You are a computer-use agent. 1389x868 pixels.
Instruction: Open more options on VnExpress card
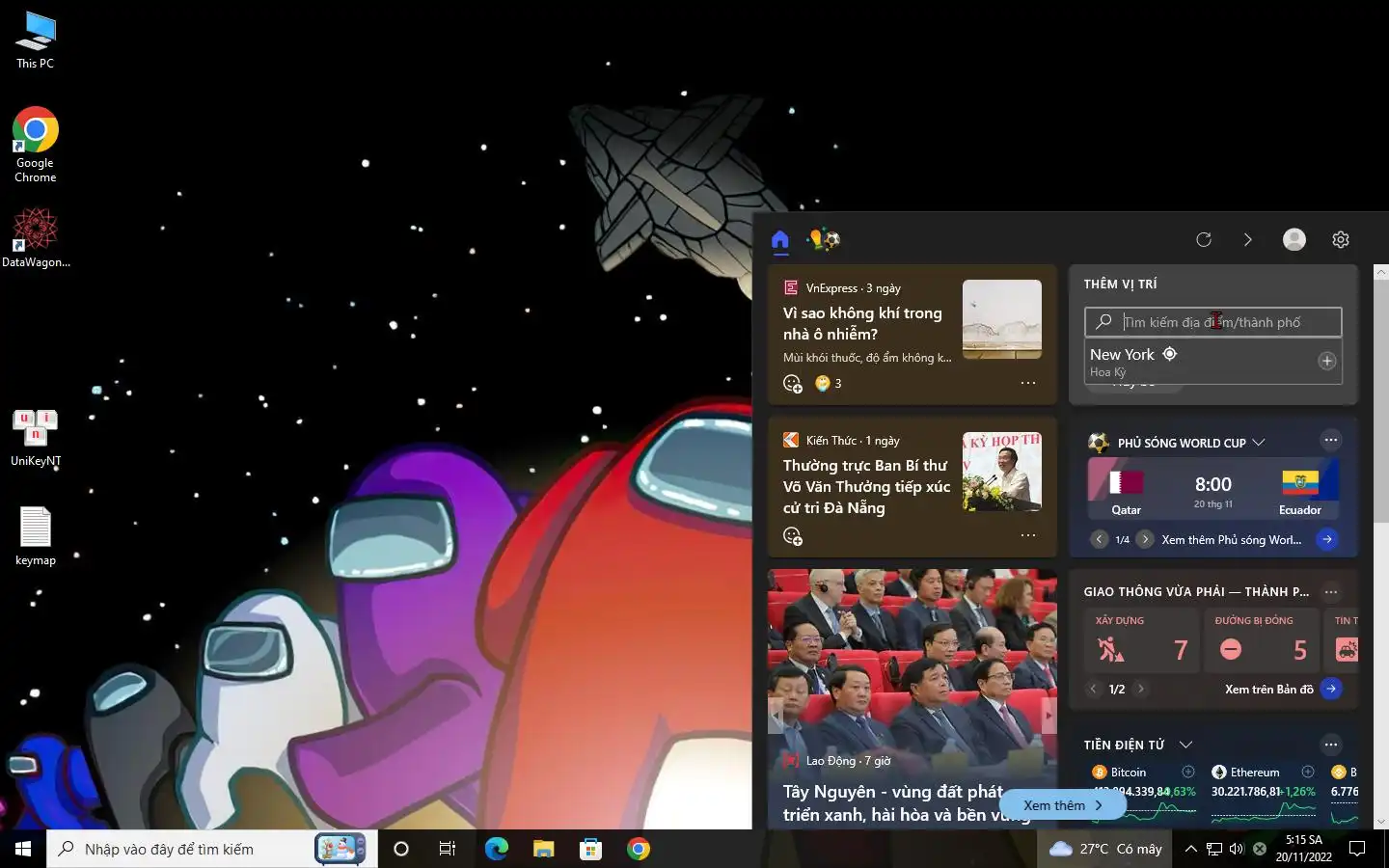(x=1028, y=383)
